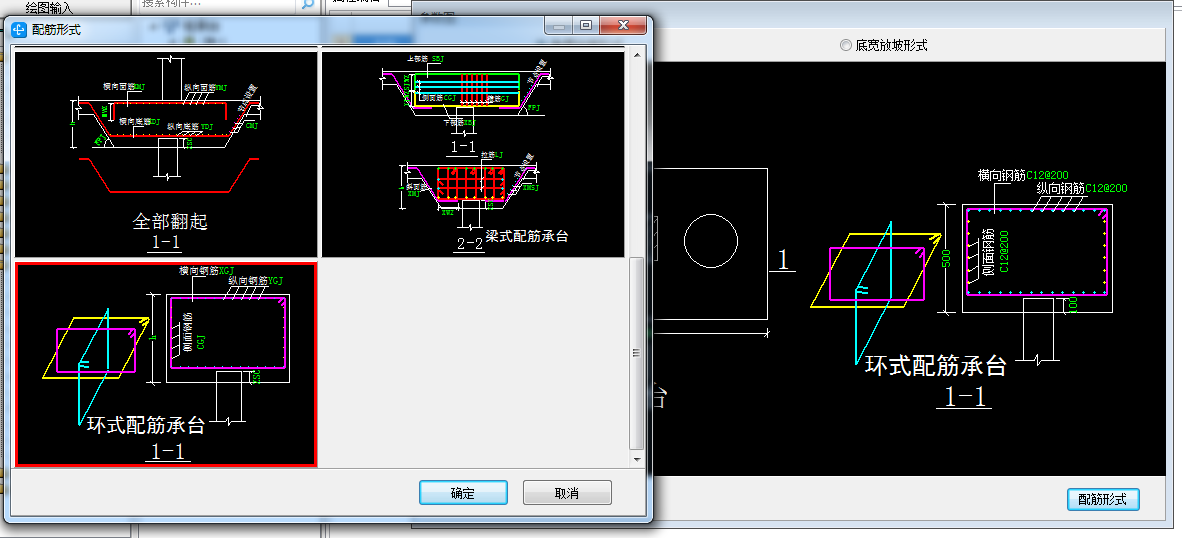Click the 搜索构件 search input field
Screen dimensions: 1182x538
pyautogui.click(x=219, y=4)
